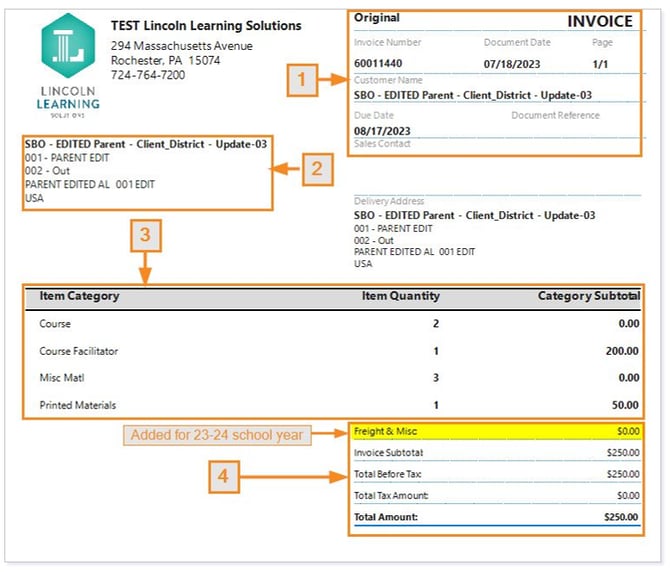Select the Printed Materials row label
Image resolution: width=670 pixels, height=572 pixels.
[78, 405]
